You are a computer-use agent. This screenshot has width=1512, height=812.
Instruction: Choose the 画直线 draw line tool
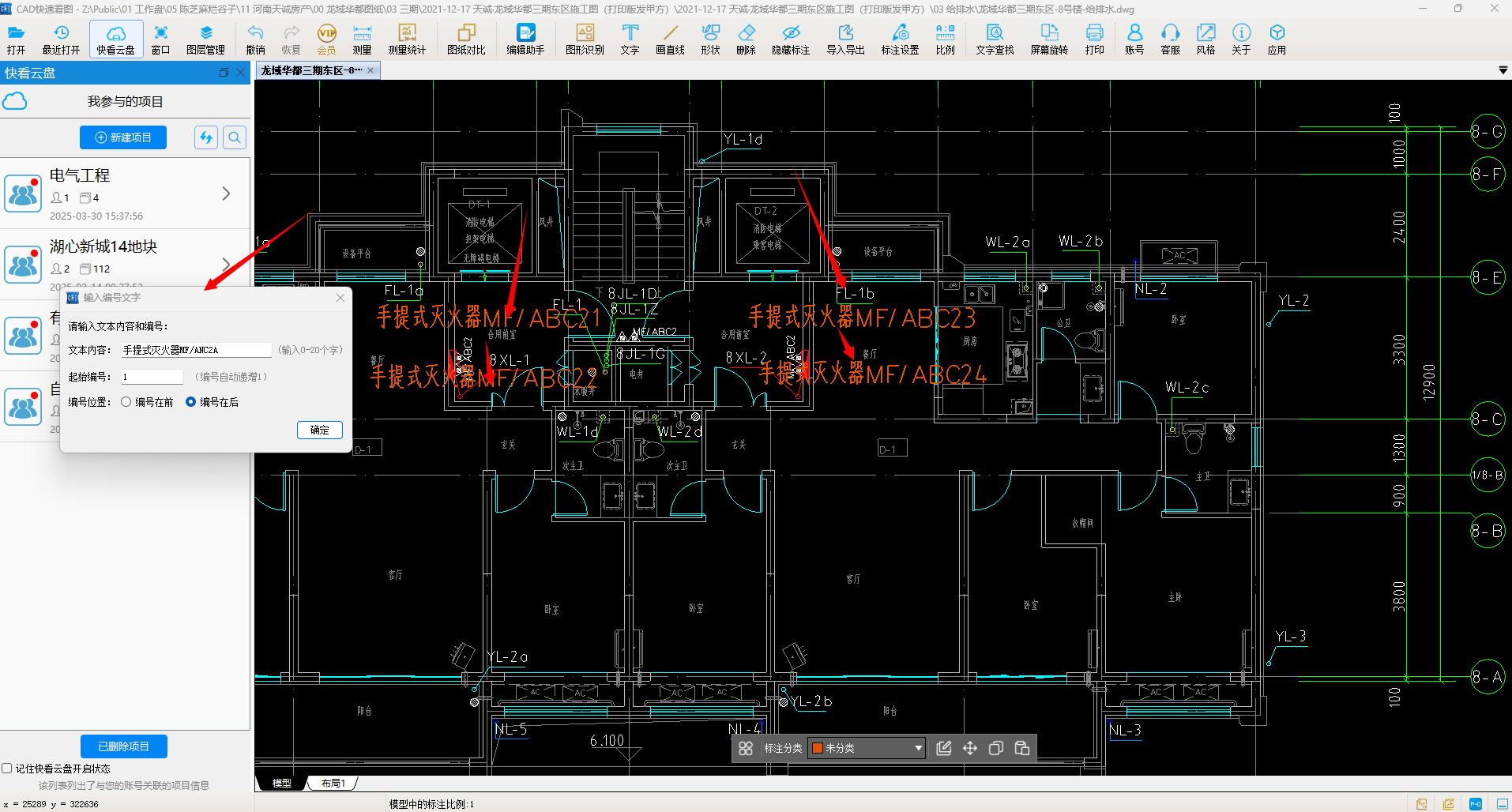[x=670, y=39]
